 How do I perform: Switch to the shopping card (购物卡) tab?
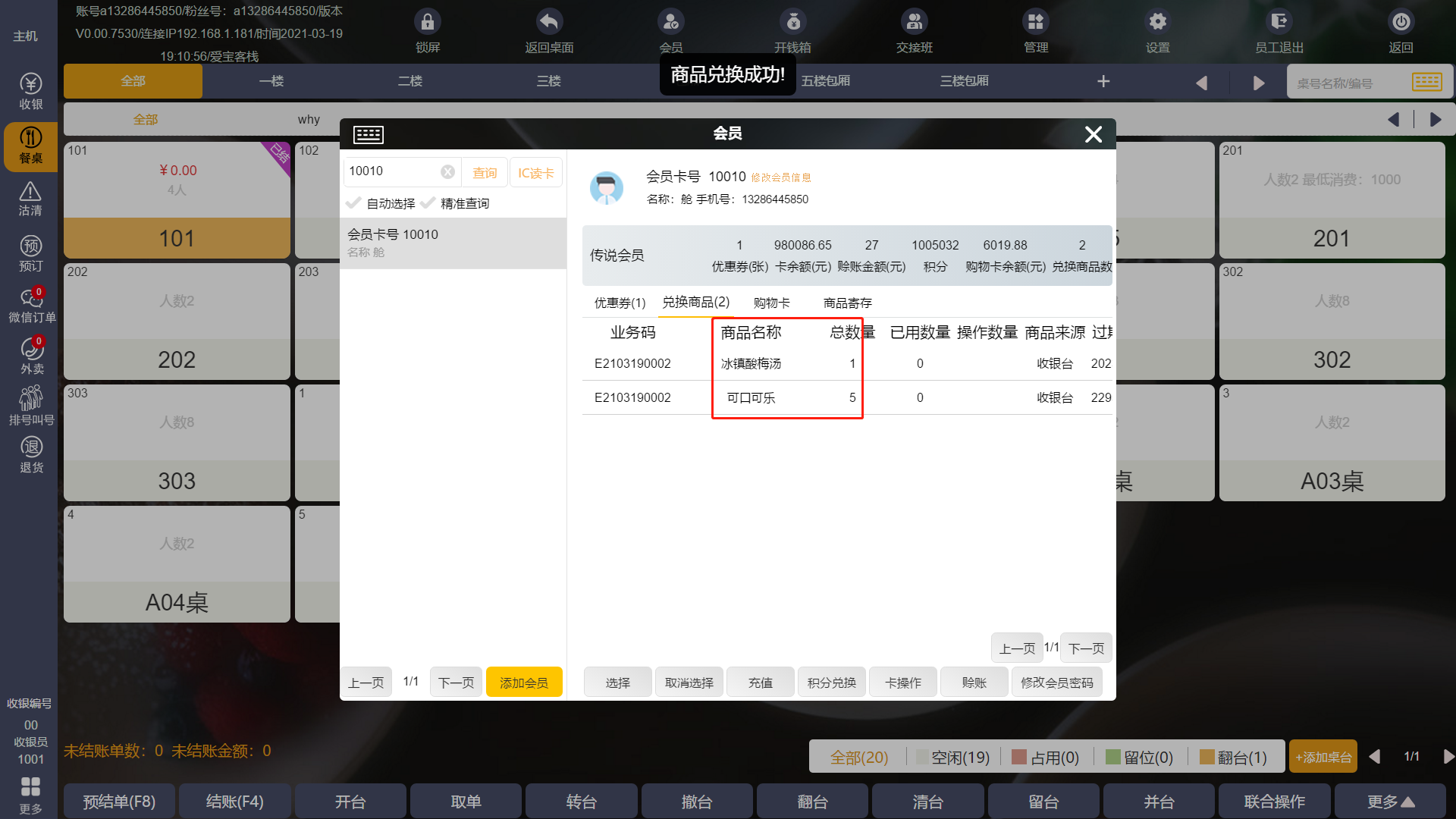pos(771,303)
